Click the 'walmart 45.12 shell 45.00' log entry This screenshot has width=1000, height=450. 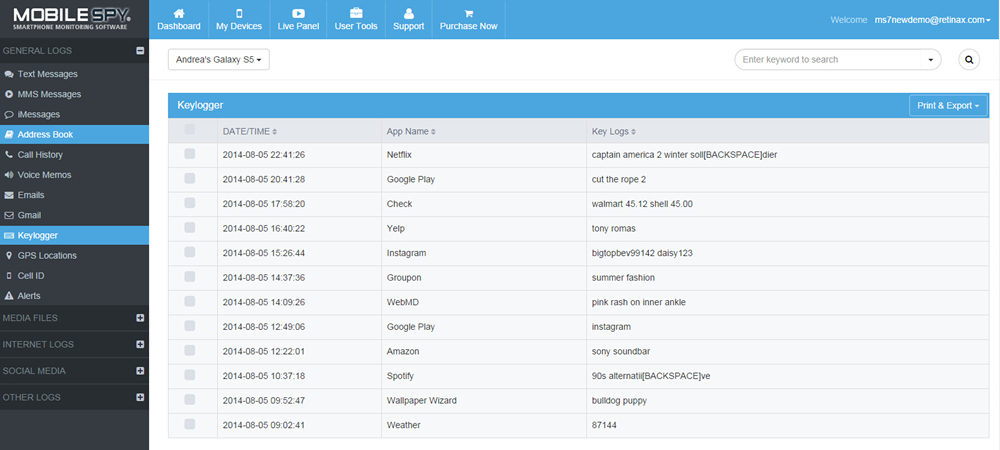pyautogui.click(x=642, y=204)
